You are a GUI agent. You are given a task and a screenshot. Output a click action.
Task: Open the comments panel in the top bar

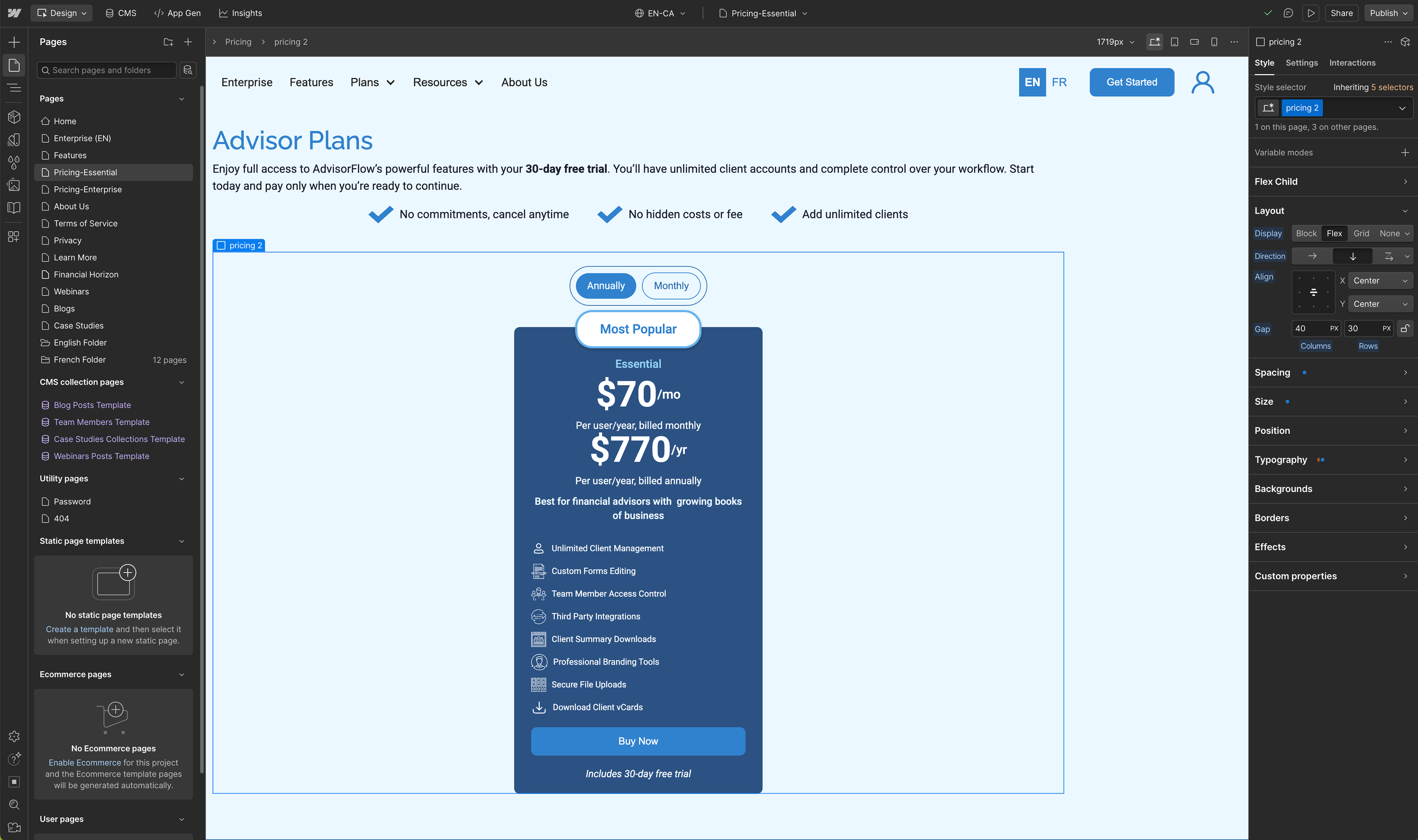[x=1288, y=13]
